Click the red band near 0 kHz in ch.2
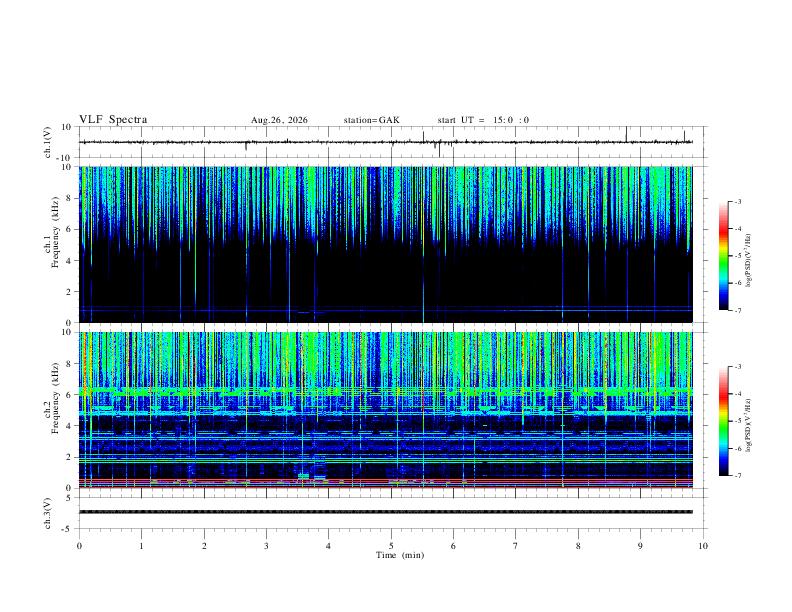The height and width of the screenshot is (612, 792). tap(386, 483)
